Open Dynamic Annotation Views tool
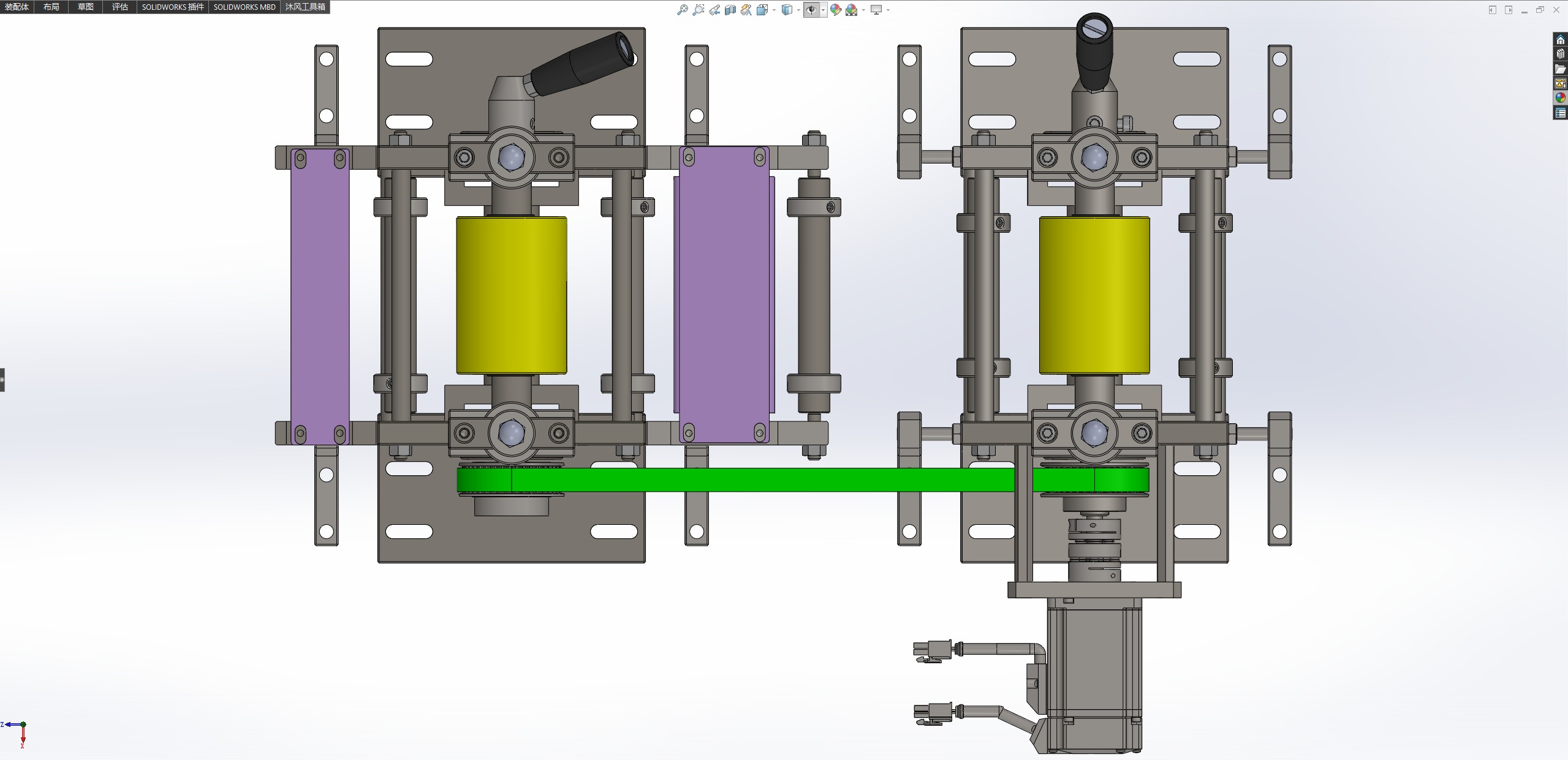The image size is (1568, 760). coord(746,10)
